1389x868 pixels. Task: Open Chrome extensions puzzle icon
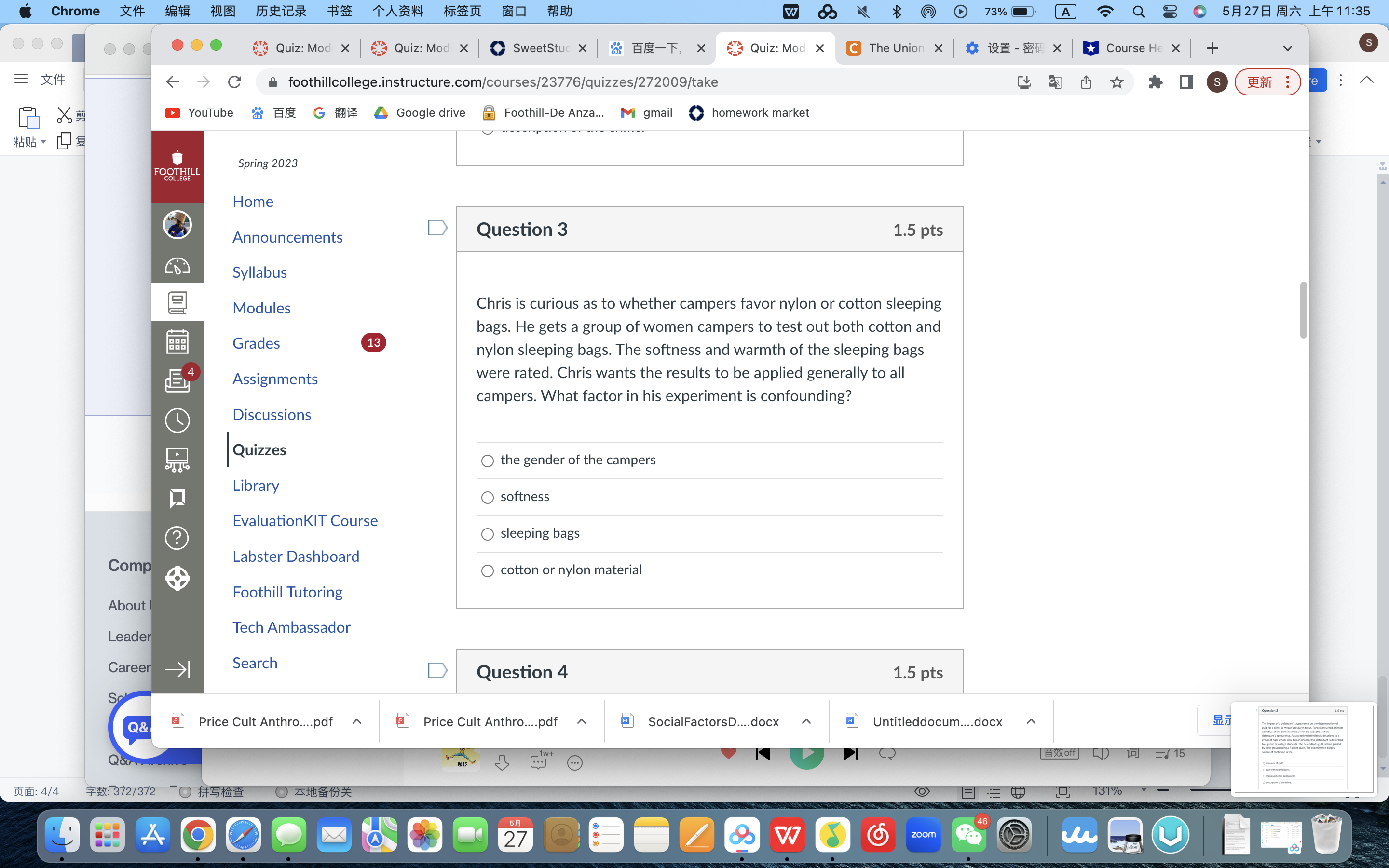1156,82
